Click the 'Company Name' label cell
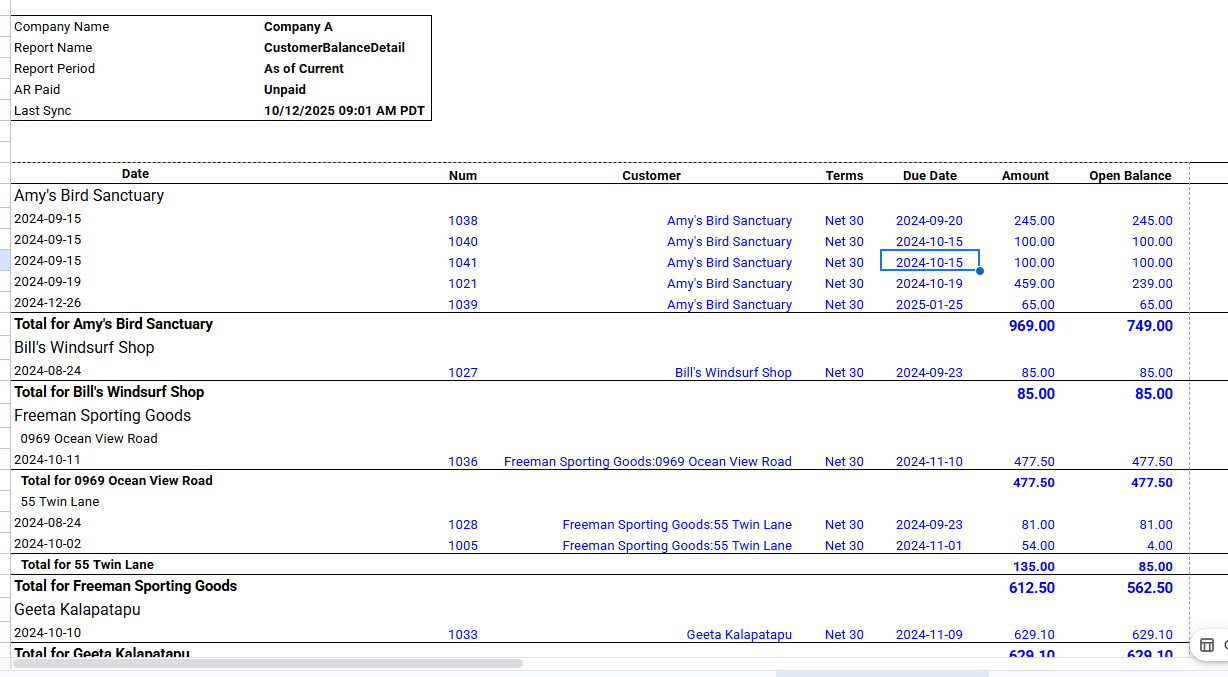 click(x=62, y=27)
